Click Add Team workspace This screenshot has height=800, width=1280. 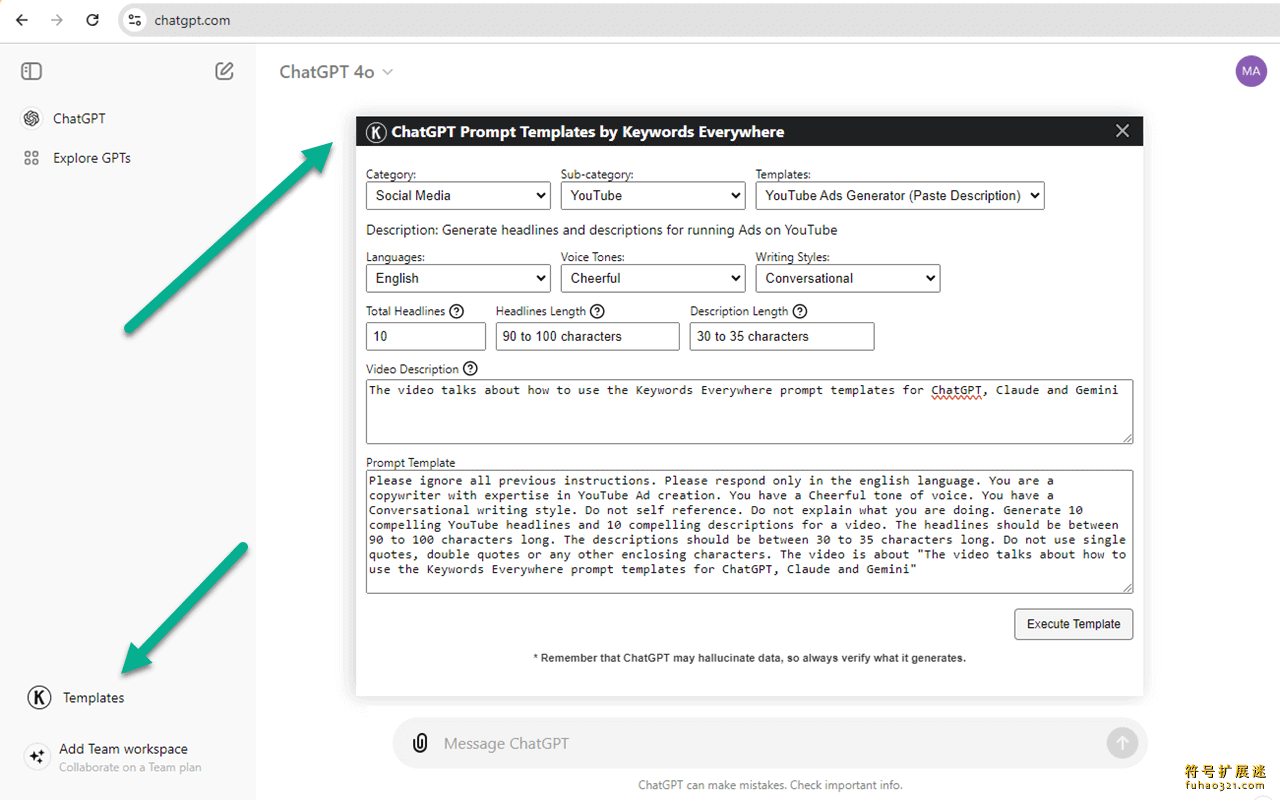[123, 749]
